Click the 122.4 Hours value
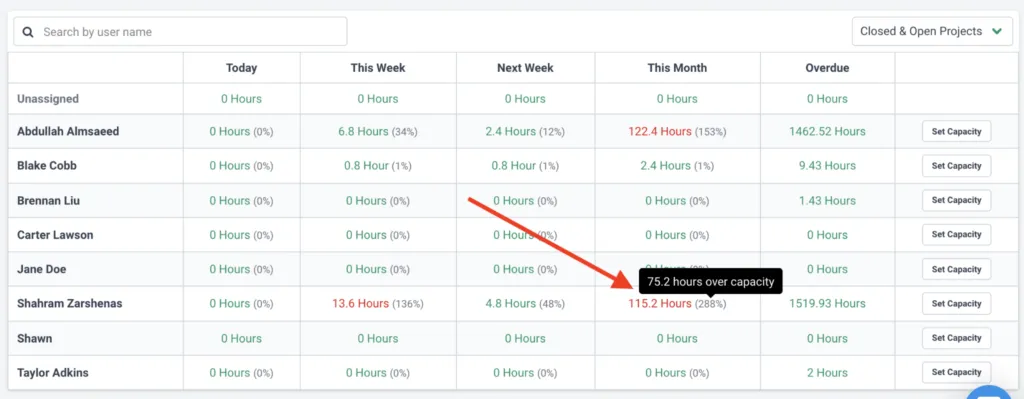The image size is (1024, 399). coord(660,131)
